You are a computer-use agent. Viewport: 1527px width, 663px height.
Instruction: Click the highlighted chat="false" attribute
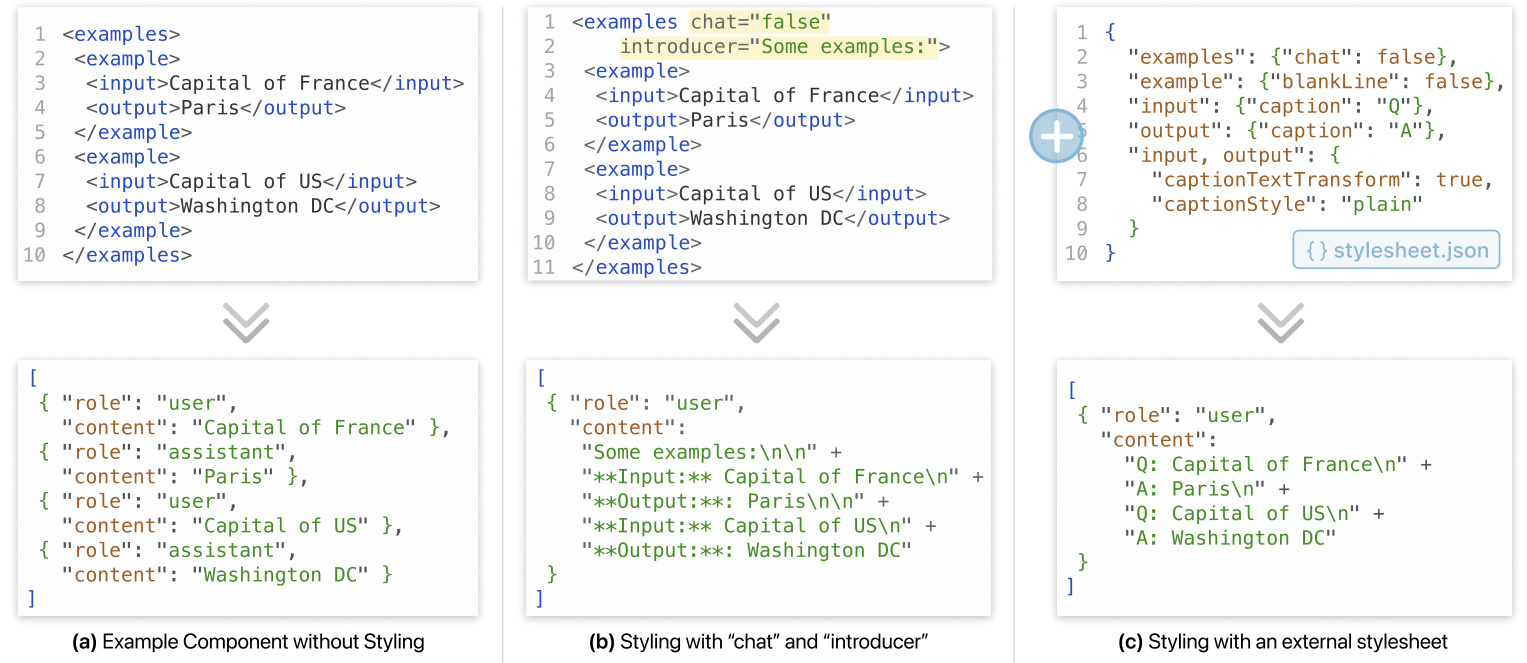(760, 22)
